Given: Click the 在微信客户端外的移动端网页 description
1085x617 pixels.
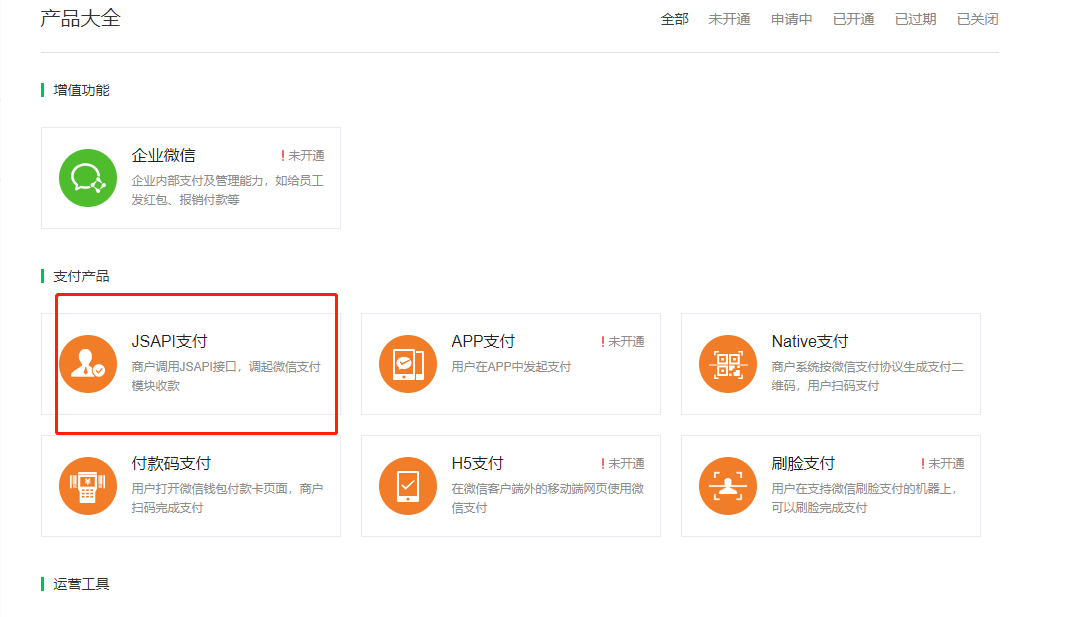Looking at the screenshot, I should click(x=548, y=498).
